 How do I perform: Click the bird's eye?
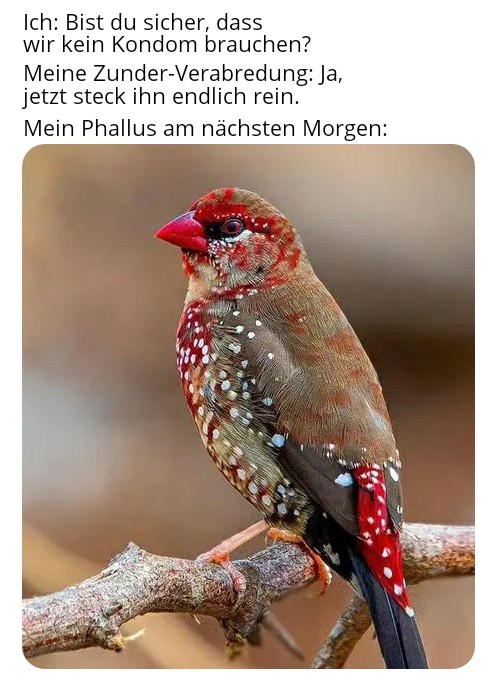pos(232,226)
